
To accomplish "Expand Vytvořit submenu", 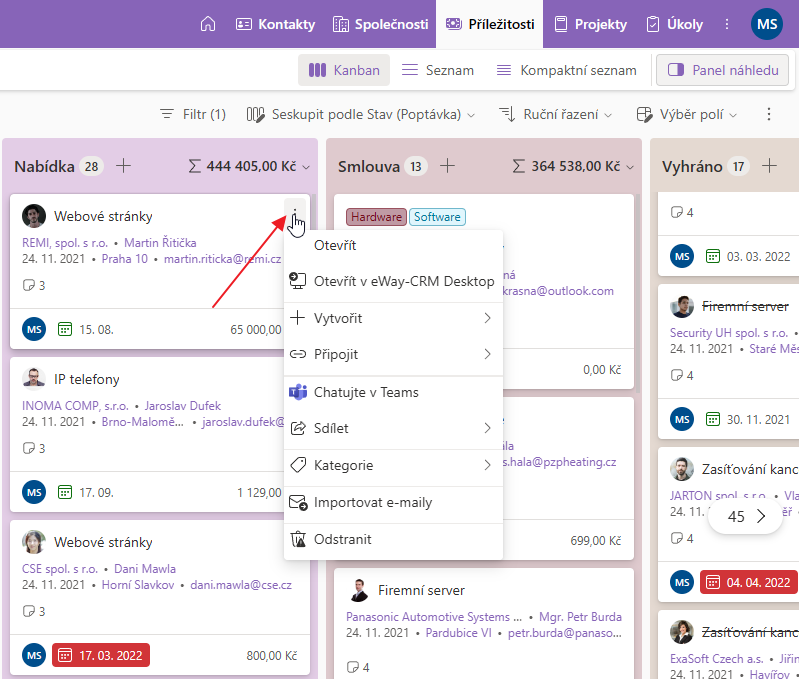I will point(393,318).
